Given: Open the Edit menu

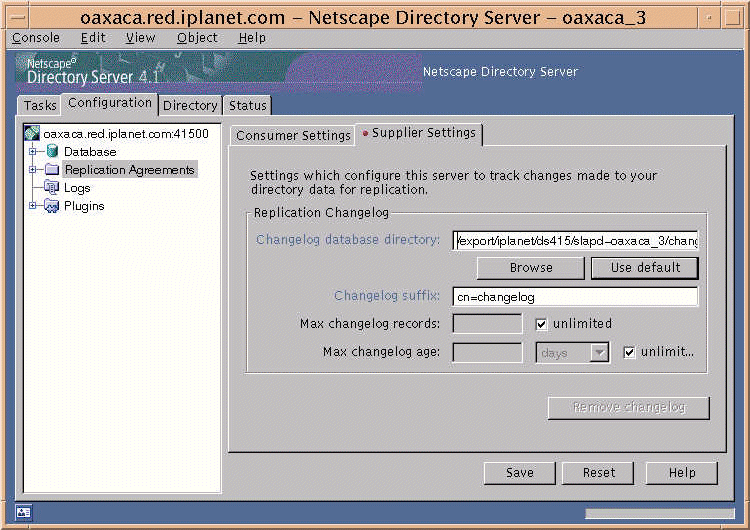Looking at the screenshot, I should click(93, 38).
